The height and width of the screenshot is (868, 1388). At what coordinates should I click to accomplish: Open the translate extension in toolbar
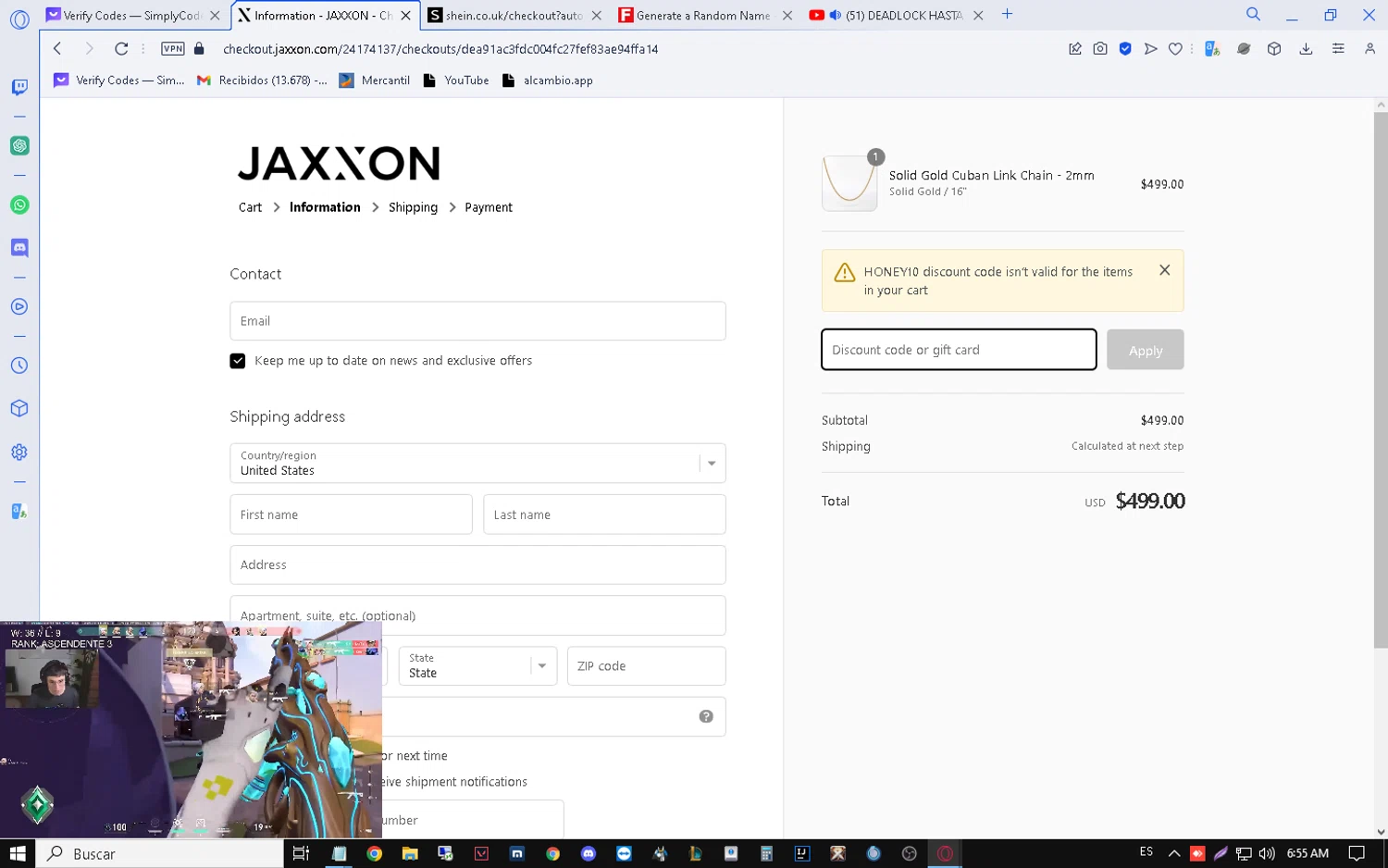click(x=1212, y=49)
